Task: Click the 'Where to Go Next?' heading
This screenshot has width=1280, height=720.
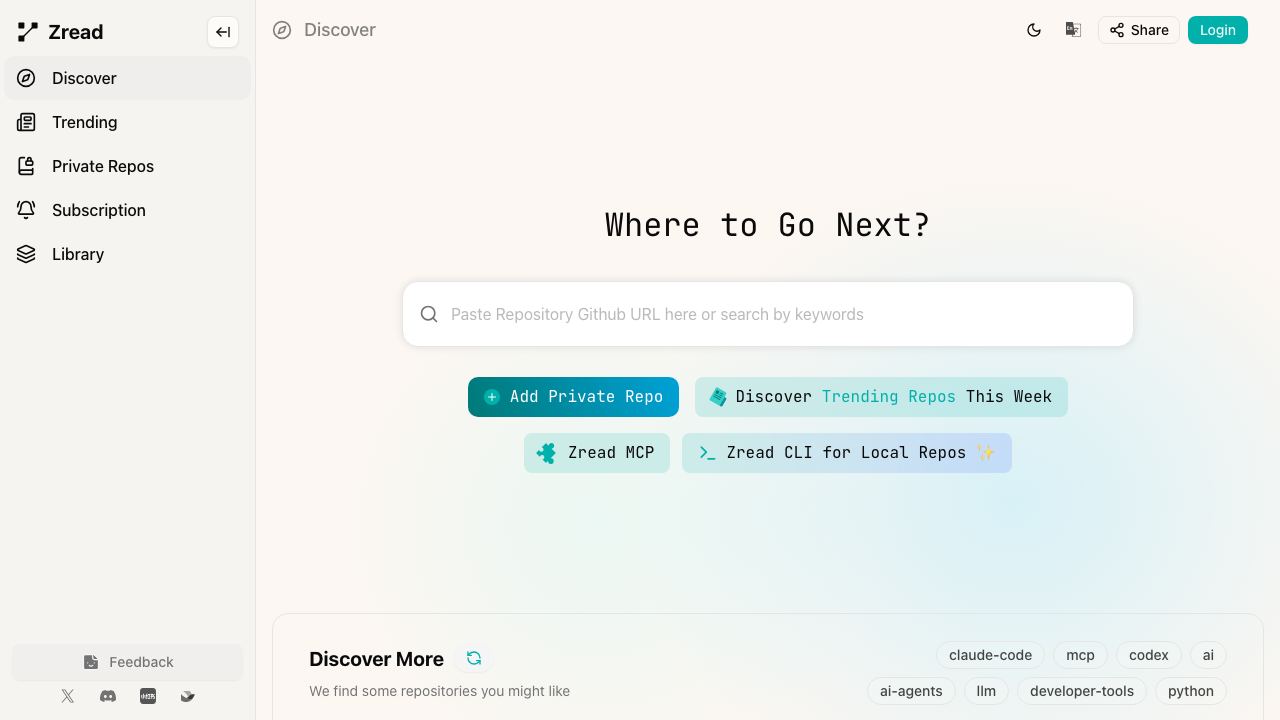Action: [x=768, y=225]
